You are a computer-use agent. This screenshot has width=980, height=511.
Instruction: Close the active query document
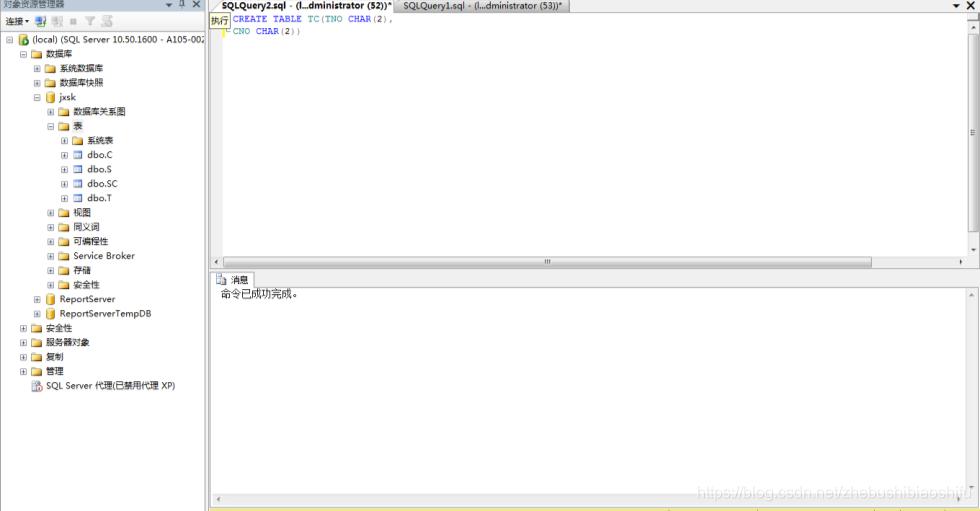click(971, 6)
